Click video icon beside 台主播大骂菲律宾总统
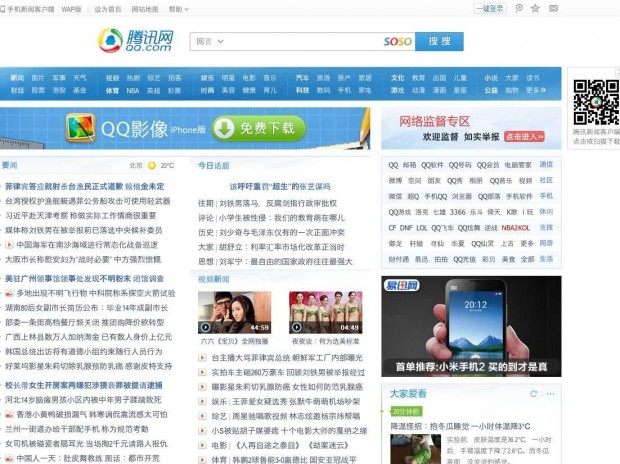The height and width of the screenshot is (464, 620). click(202, 358)
